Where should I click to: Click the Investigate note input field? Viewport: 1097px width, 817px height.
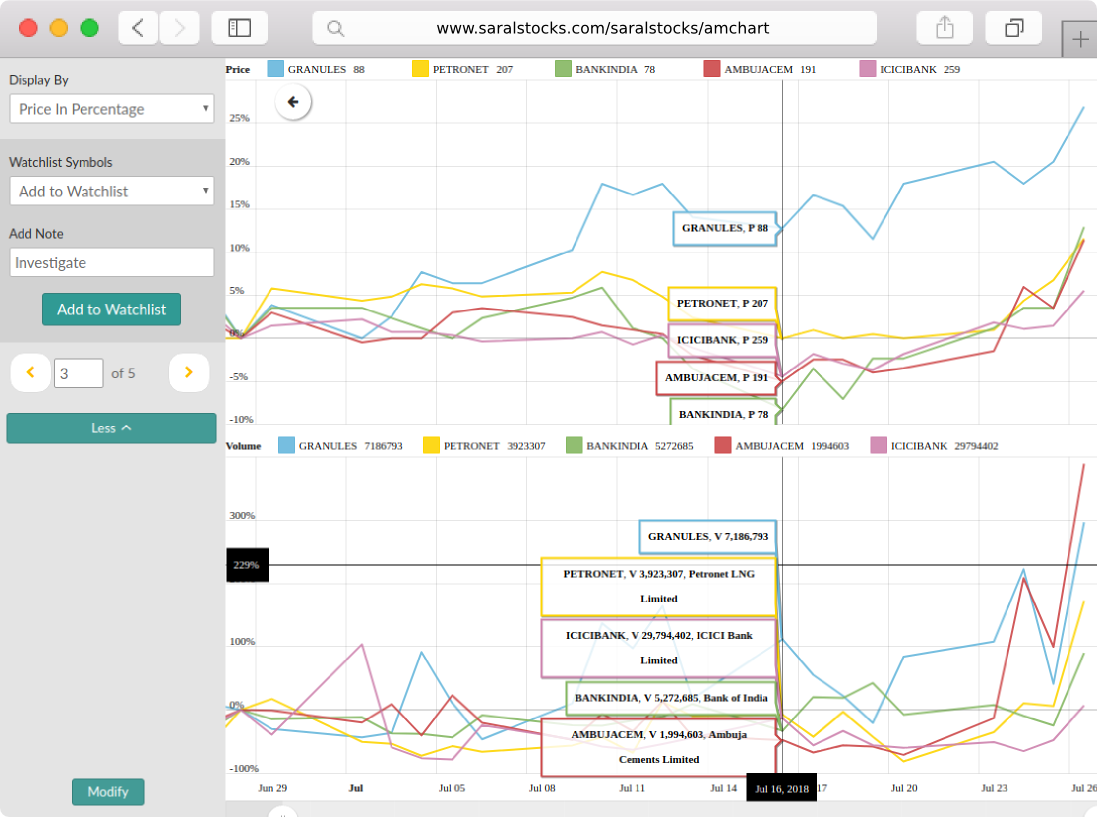pyautogui.click(x=112, y=262)
